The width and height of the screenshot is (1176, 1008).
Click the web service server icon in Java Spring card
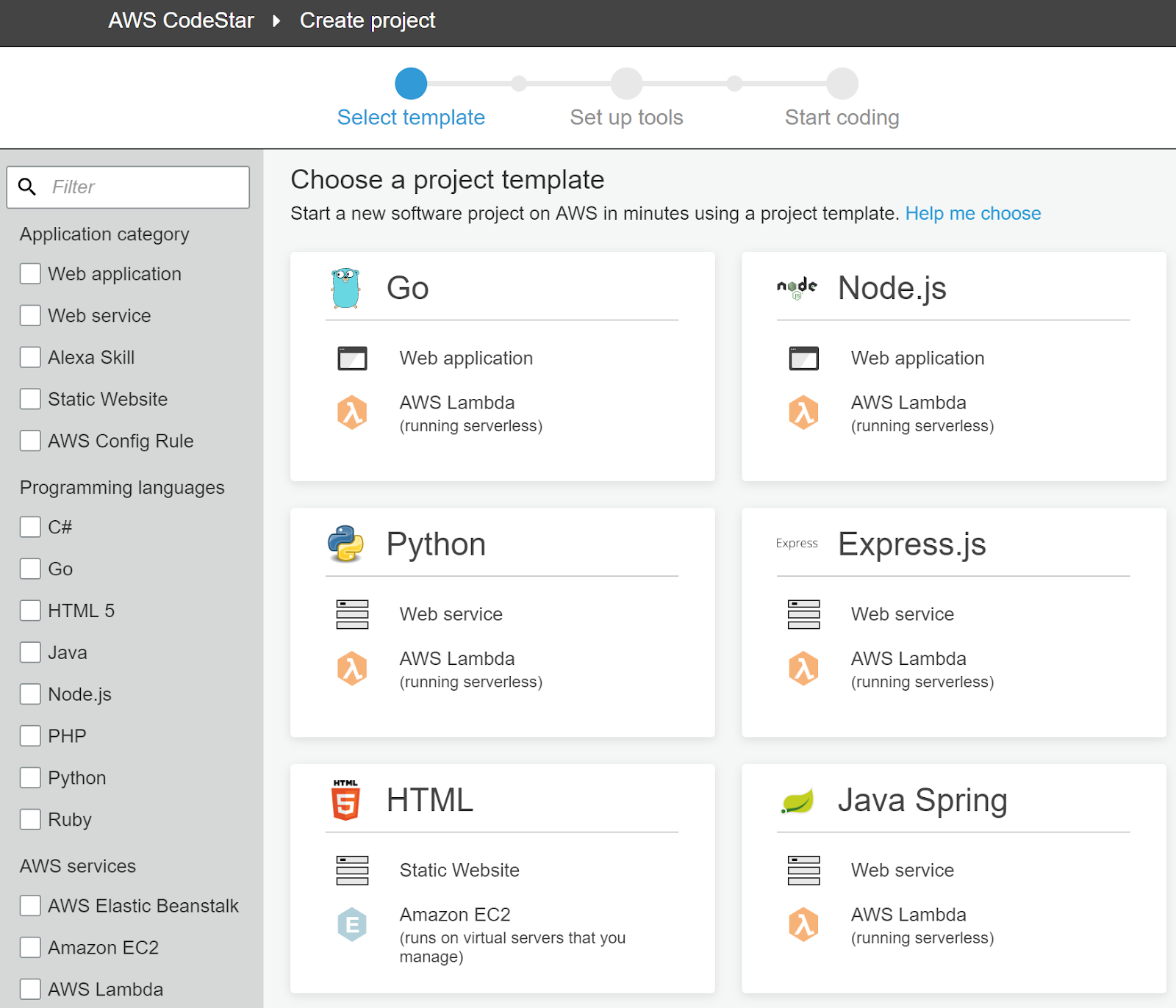[x=803, y=871]
